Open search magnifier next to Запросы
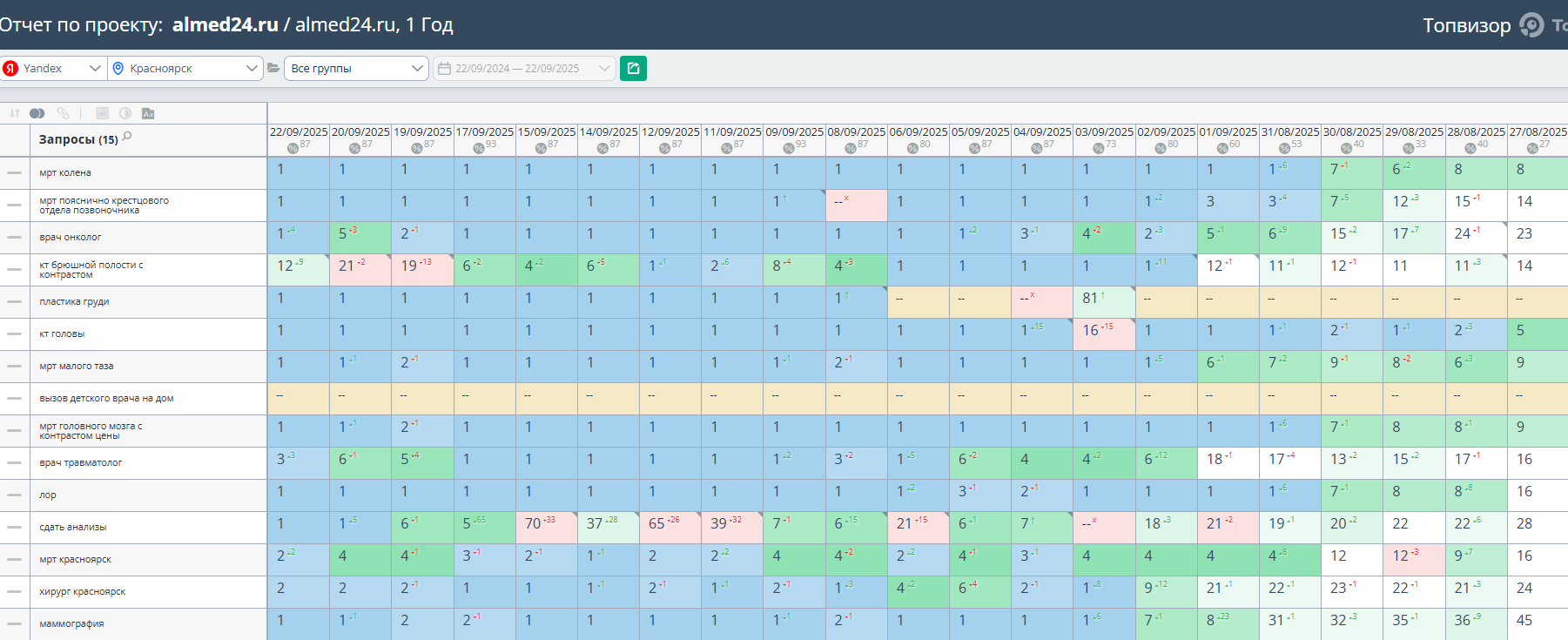1568x640 pixels. tap(127, 136)
